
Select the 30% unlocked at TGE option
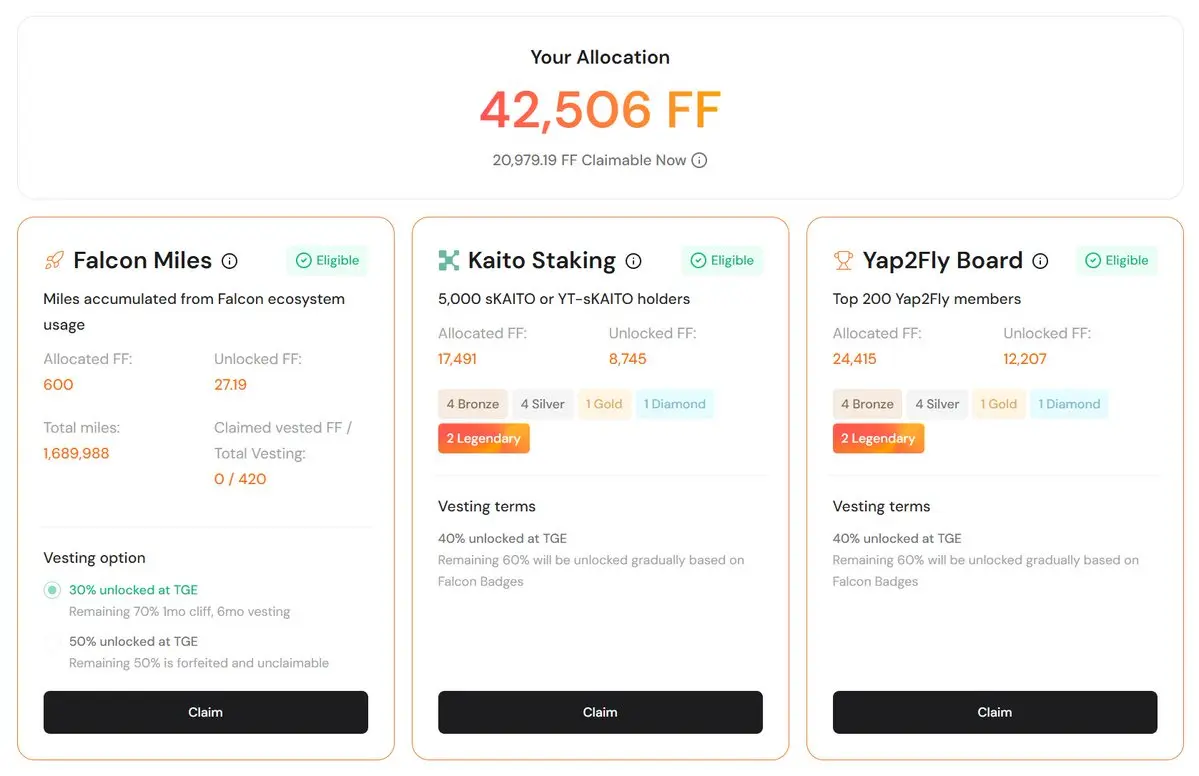tap(52, 590)
